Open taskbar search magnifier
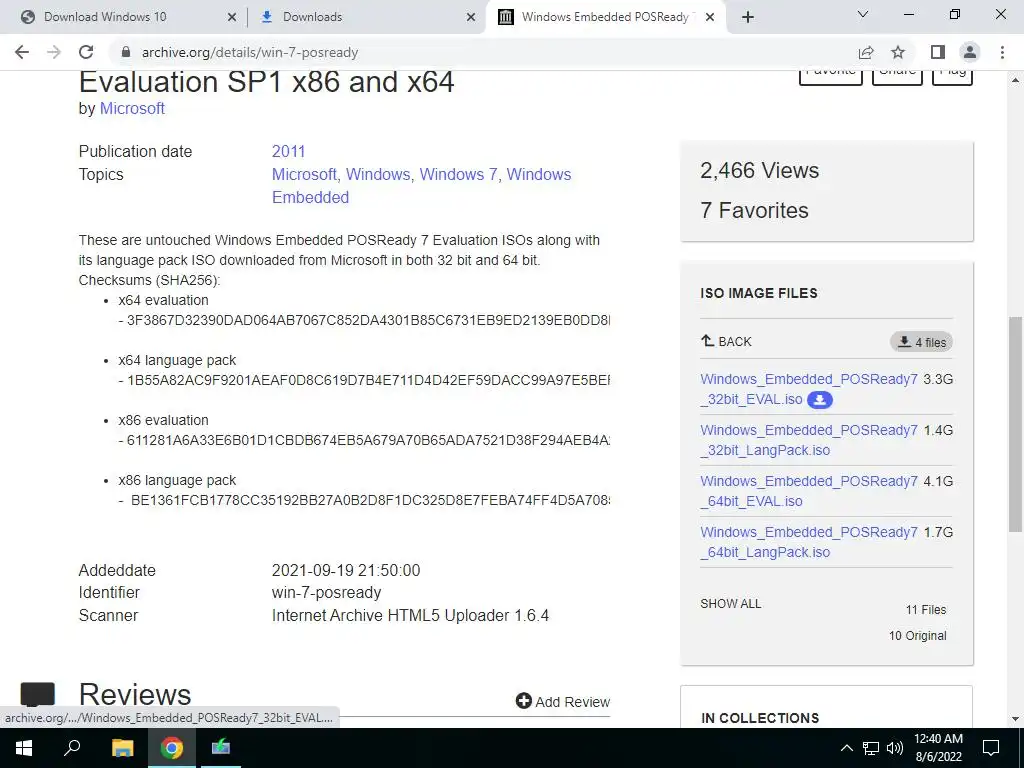The image size is (1024, 768). (72, 748)
